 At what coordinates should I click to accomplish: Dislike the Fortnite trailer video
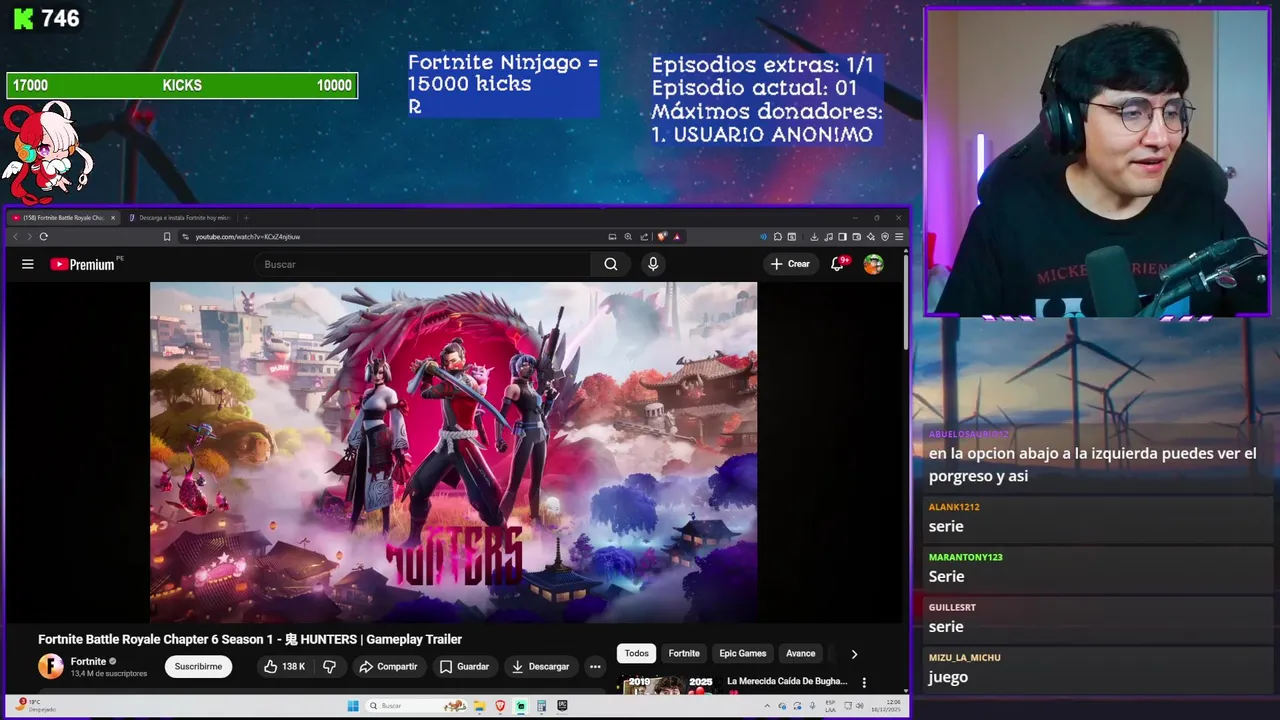click(329, 666)
